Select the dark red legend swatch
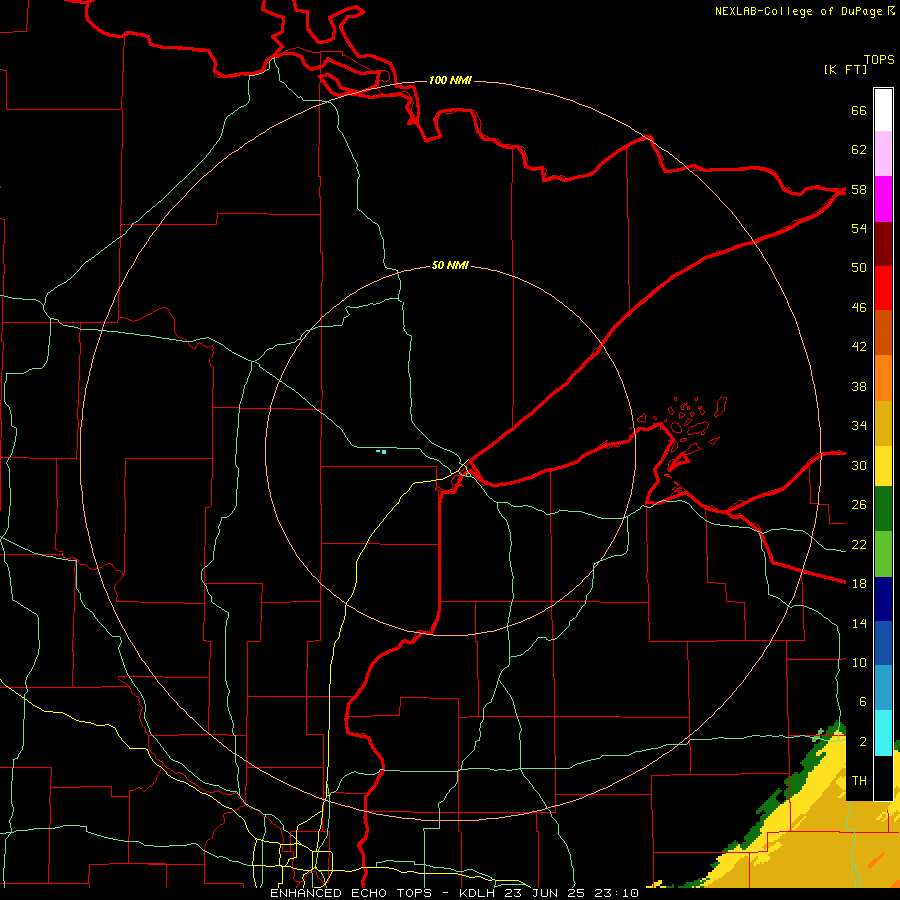Viewport: 900px width, 900px height. click(x=883, y=244)
